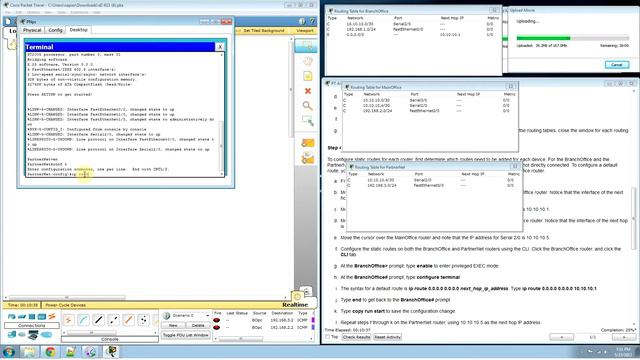Viewport: 640px width, 360px height.
Task: Cancel the Upload Movie dialog
Action: pyautogui.click(x=617, y=65)
